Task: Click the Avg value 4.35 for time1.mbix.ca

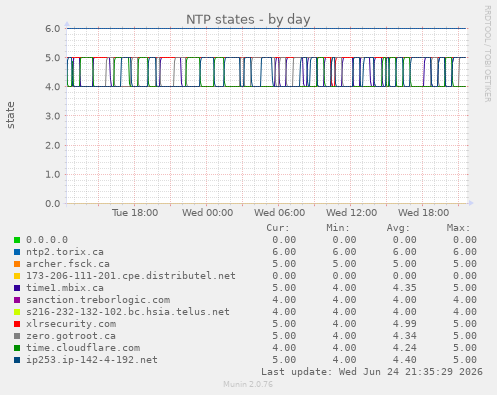Action: pos(404,288)
